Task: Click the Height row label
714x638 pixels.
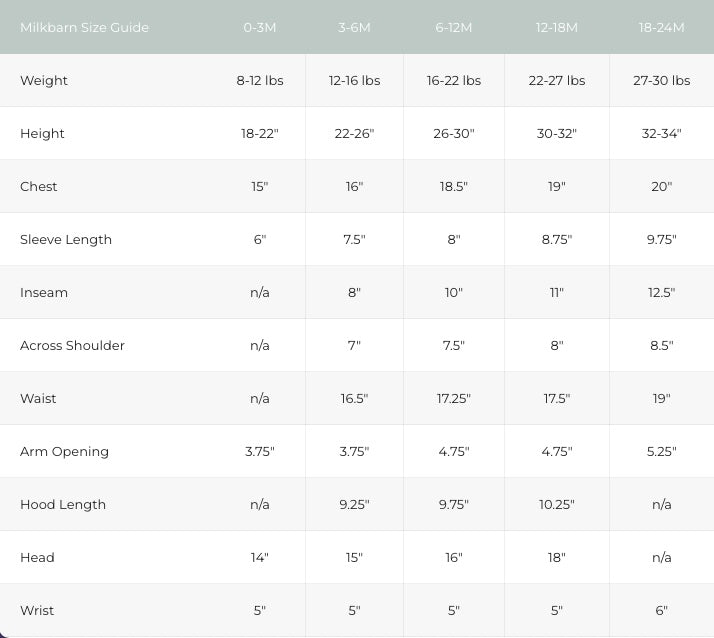Action: point(42,133)
